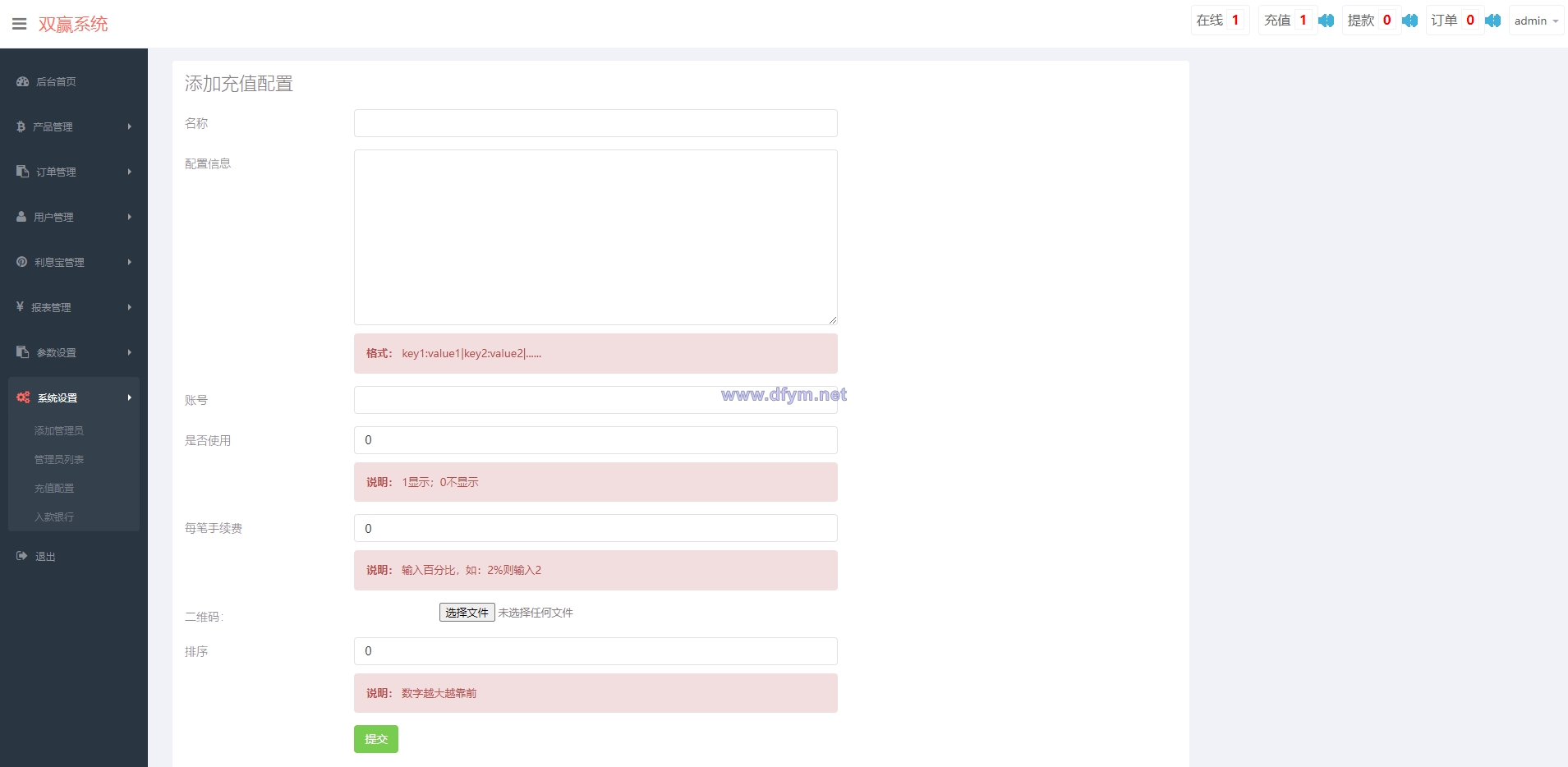Viewport: 1568px width, 767px height.
Task: Mute the 充值 notification speaker icon
Action: click(1326, 21)
